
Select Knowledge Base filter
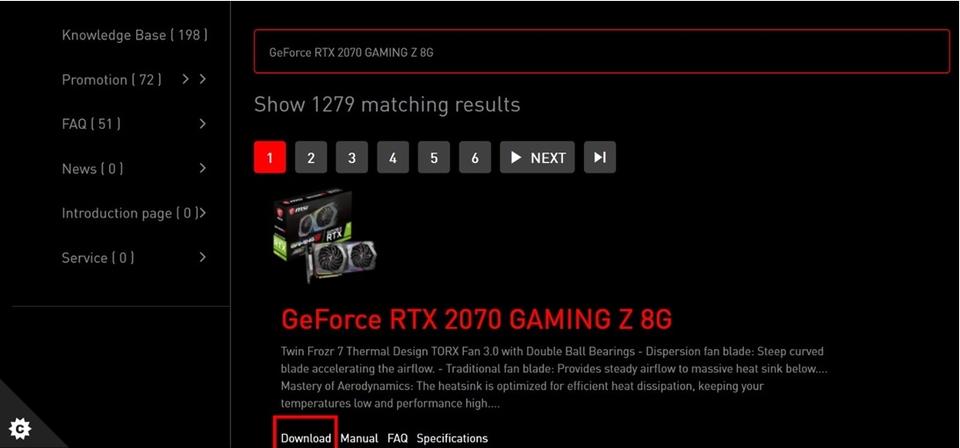tap(135, 35)
